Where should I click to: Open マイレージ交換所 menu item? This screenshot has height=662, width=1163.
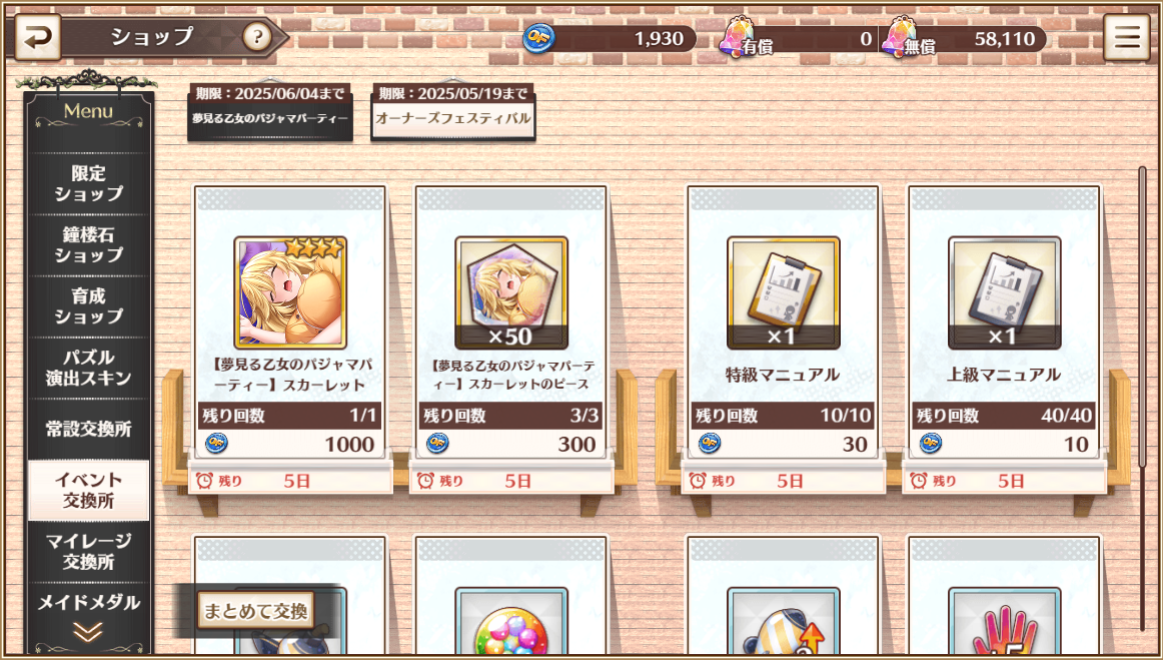click(x=88, y=552)
